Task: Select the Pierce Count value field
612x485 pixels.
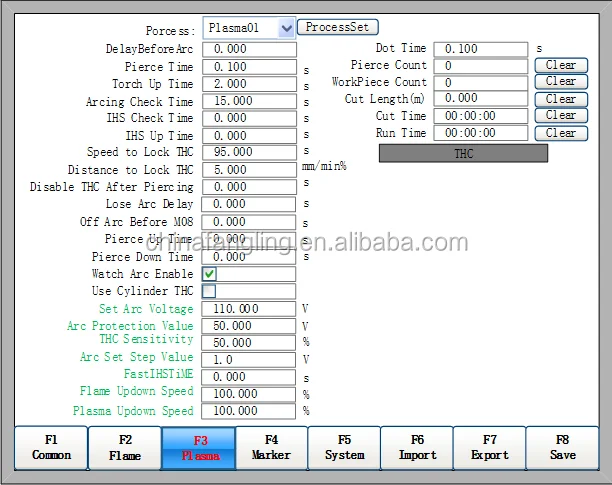Action: point(481,66)
